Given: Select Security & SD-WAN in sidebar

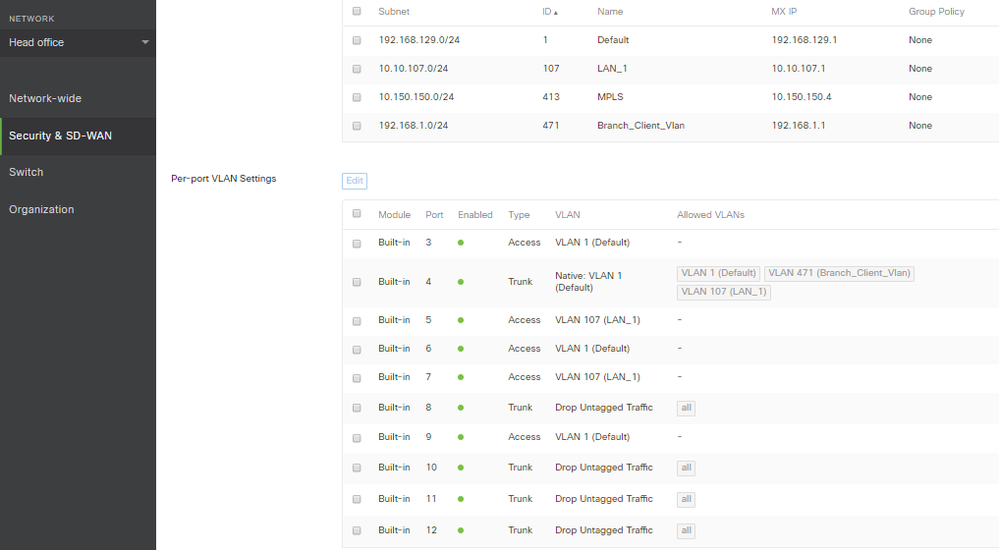Looking at the screenshot, I should (x=60, y=135).
